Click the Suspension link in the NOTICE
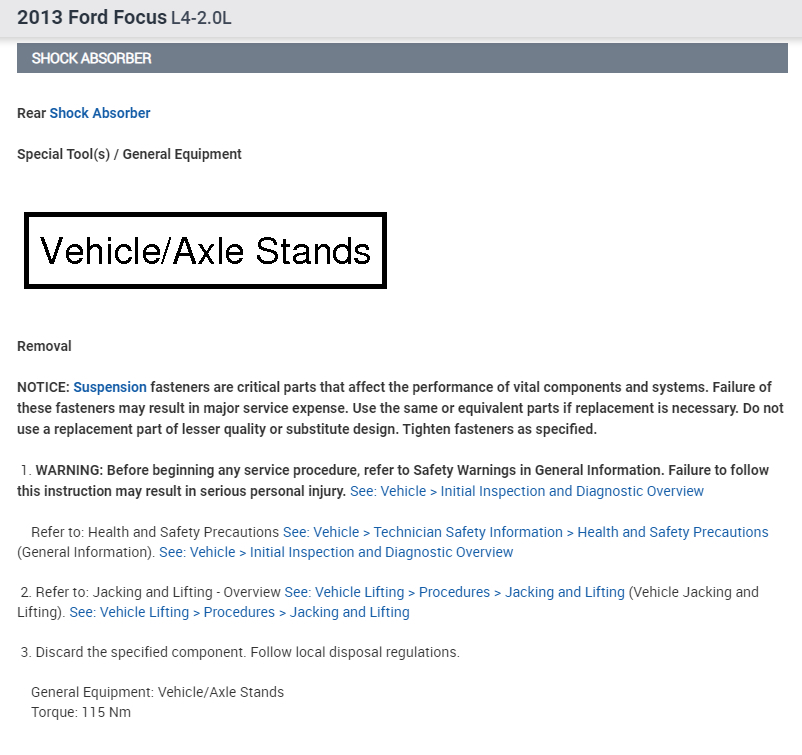The width and height of the screenshot is (802, 755). 110,387
